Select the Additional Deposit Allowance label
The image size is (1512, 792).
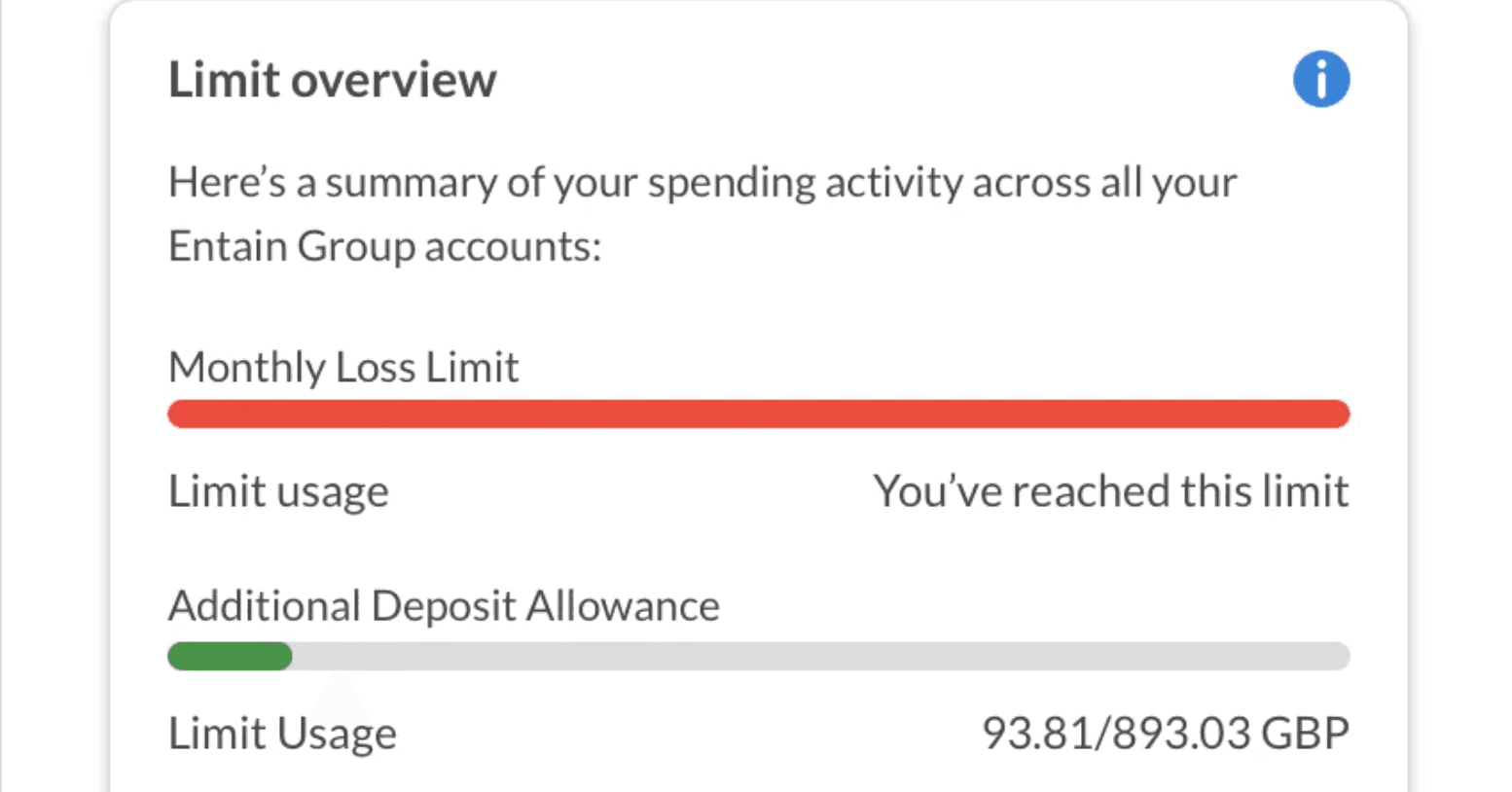[x=444, y=604]
